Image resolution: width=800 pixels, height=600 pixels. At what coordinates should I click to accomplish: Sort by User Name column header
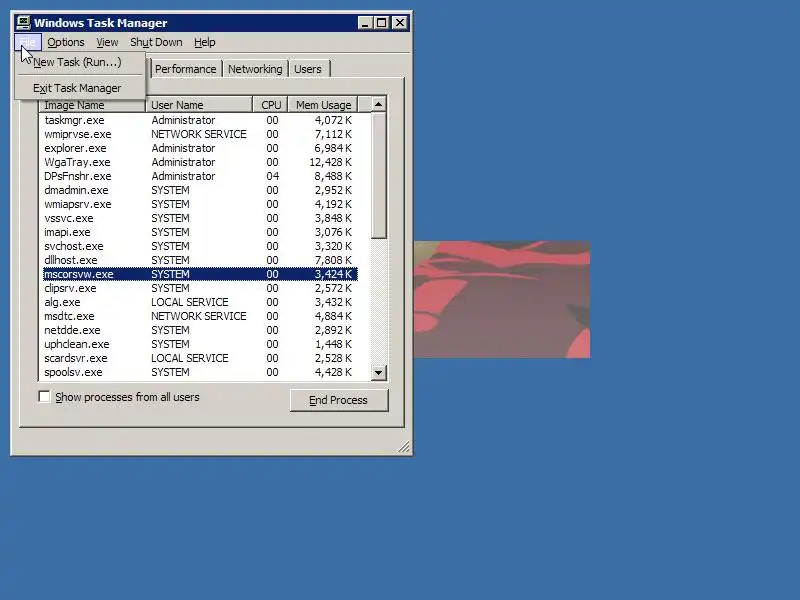199,105
